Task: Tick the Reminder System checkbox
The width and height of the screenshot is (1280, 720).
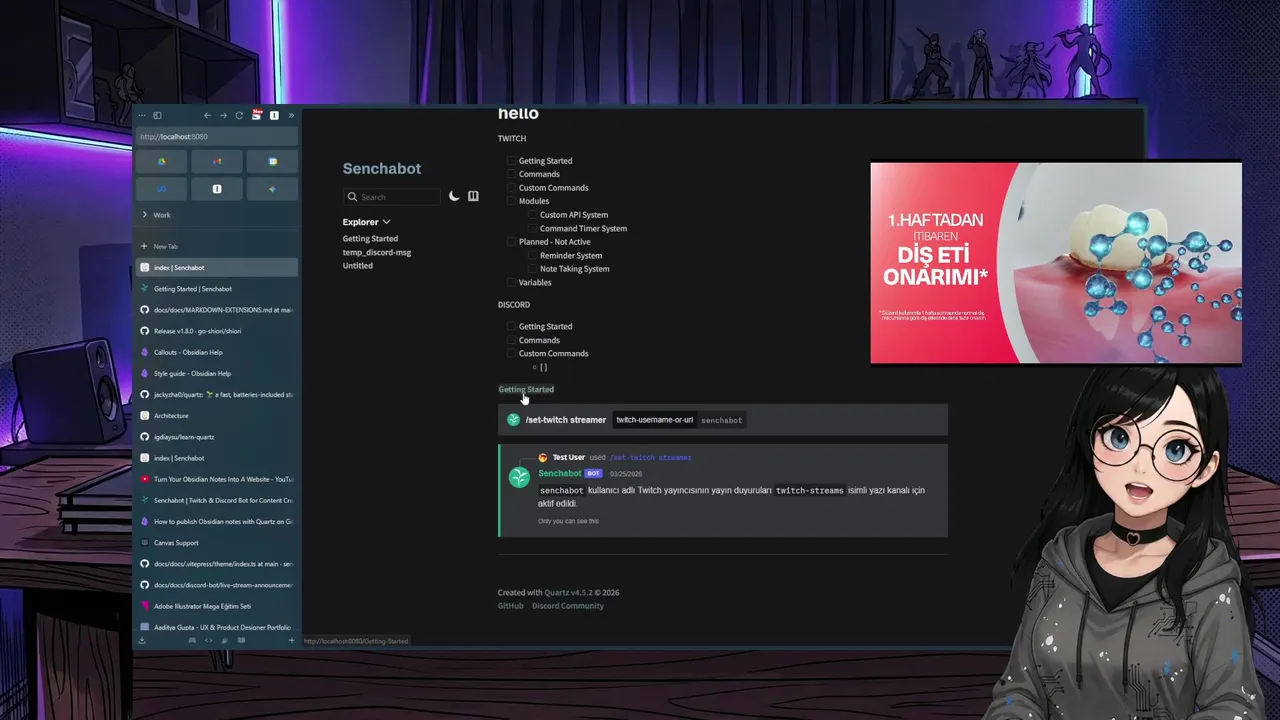Action: tap(533, 255)
